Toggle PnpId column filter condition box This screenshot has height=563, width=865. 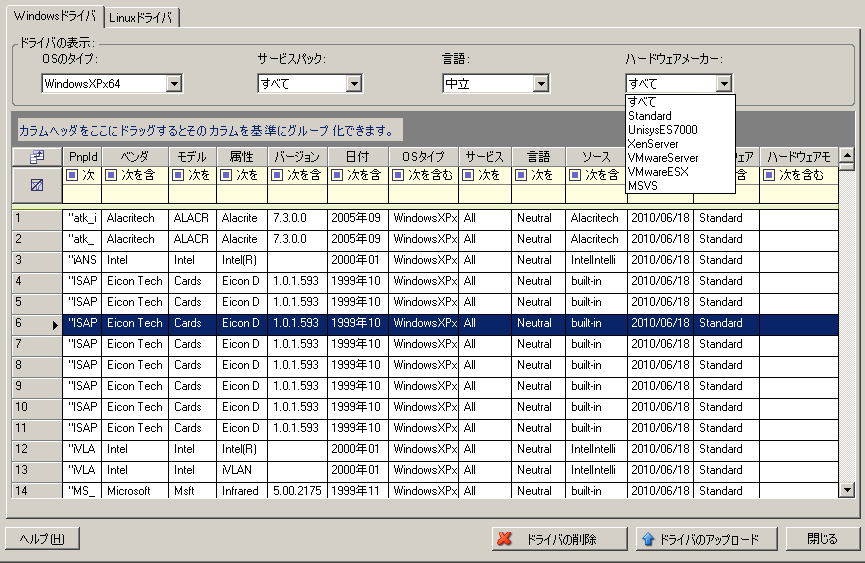point(72,175)
